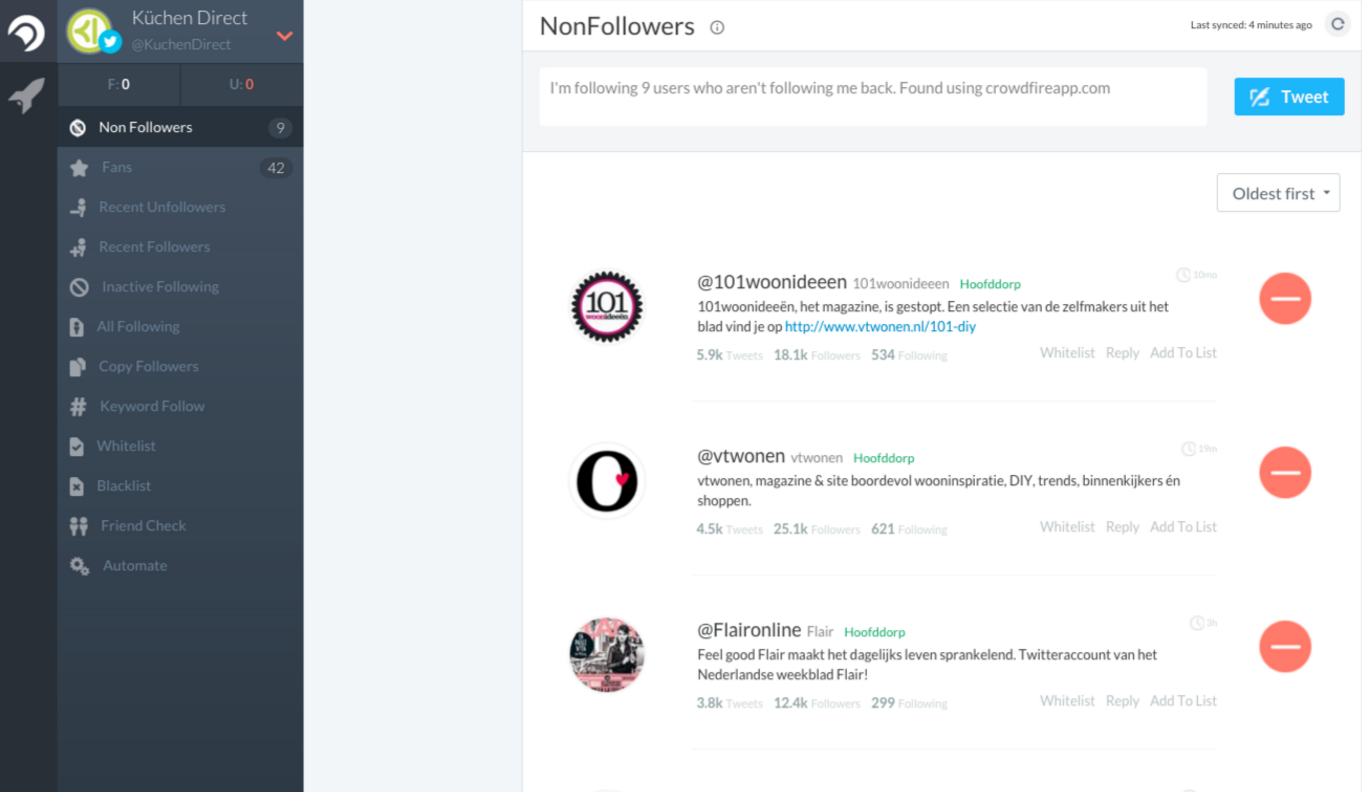Reply to @101woonideeen
The image size is (1362, 792).
point(1122,353)
